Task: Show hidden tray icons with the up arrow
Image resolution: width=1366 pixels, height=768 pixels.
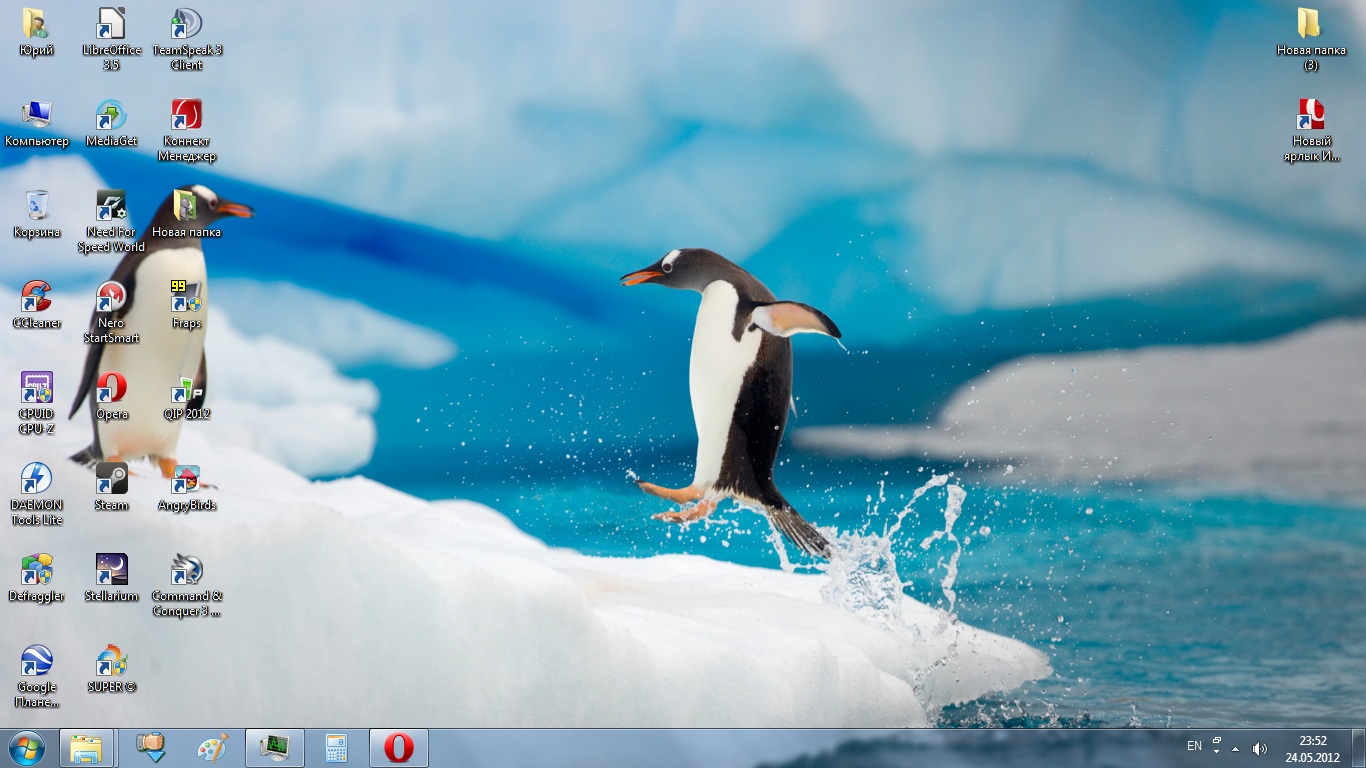Action: [1235, 749]
